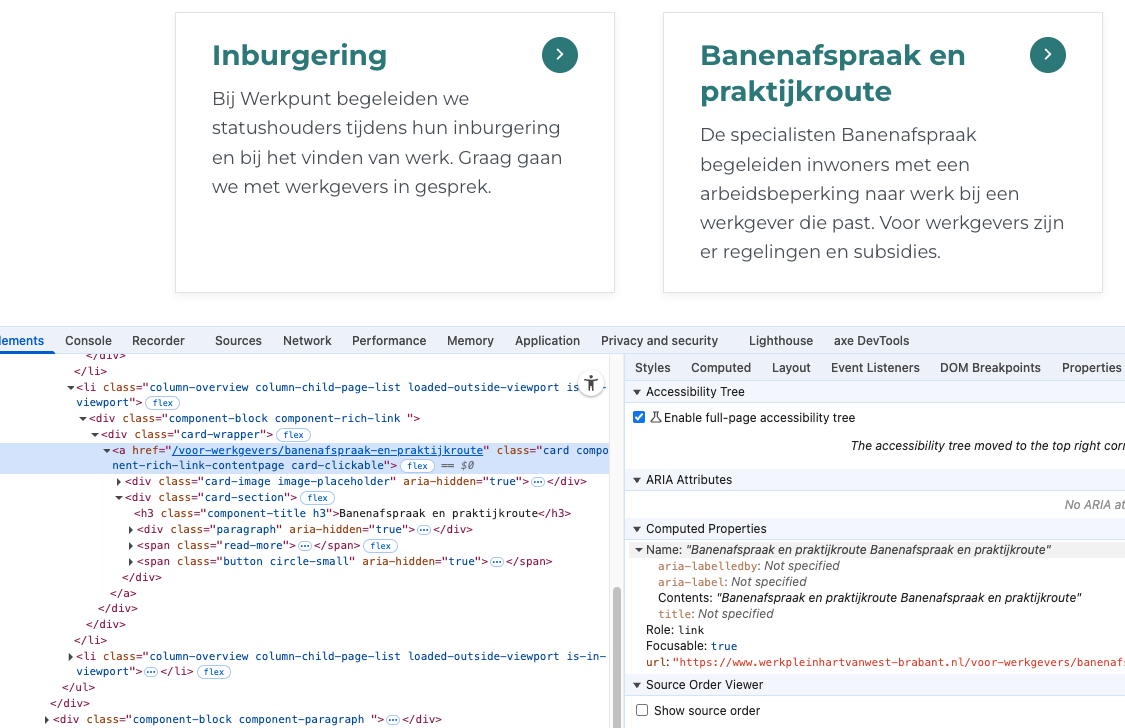Expand the card-image image-placeholder div

119,482
